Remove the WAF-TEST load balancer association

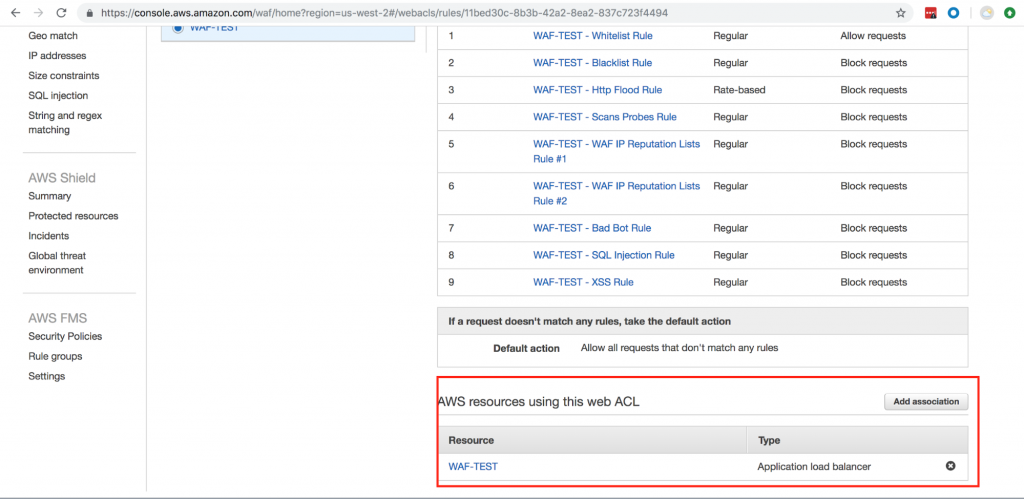(x=950, y=466)
